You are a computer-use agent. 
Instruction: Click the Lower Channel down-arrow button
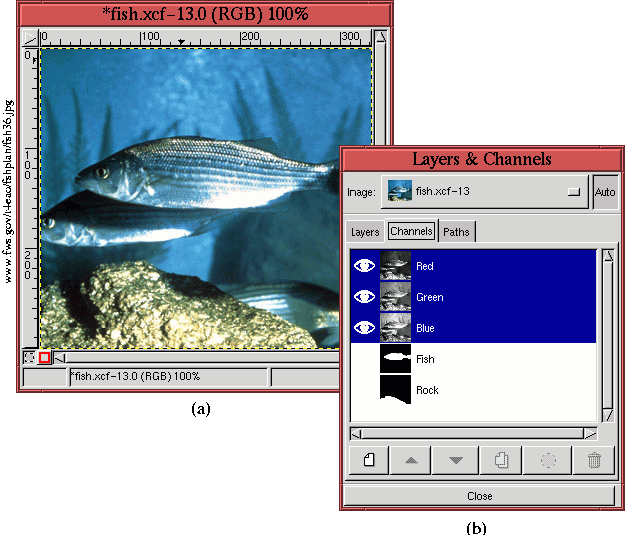(457, 460)
